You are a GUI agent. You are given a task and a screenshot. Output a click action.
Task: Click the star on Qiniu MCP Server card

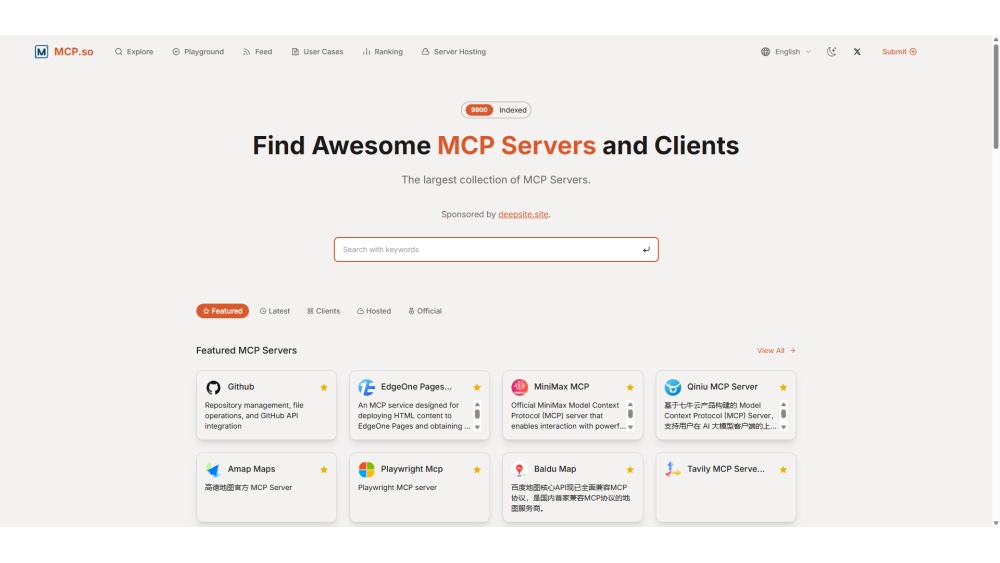coord(783,387)
